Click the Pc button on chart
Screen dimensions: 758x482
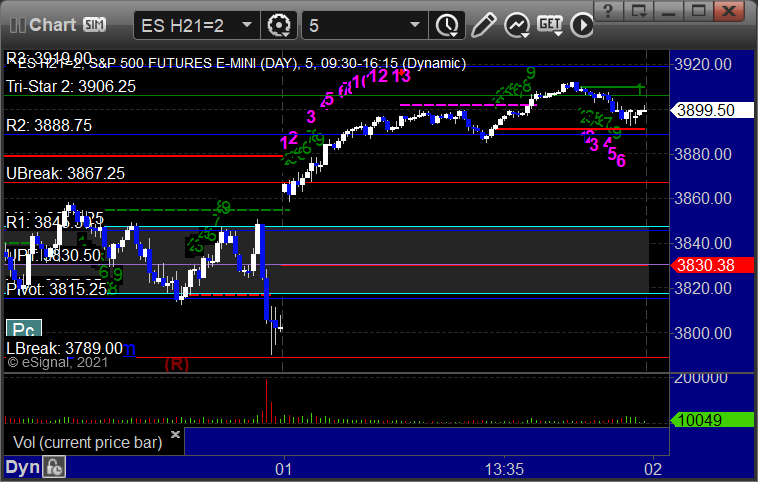[24, 328]
